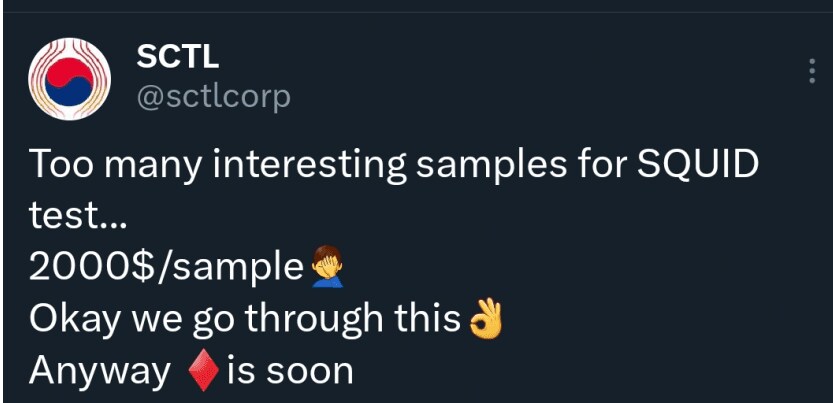The height and width of the screenshot is (403, 833).
Task: Click the red diamond emoji
Action: point(204,371)
